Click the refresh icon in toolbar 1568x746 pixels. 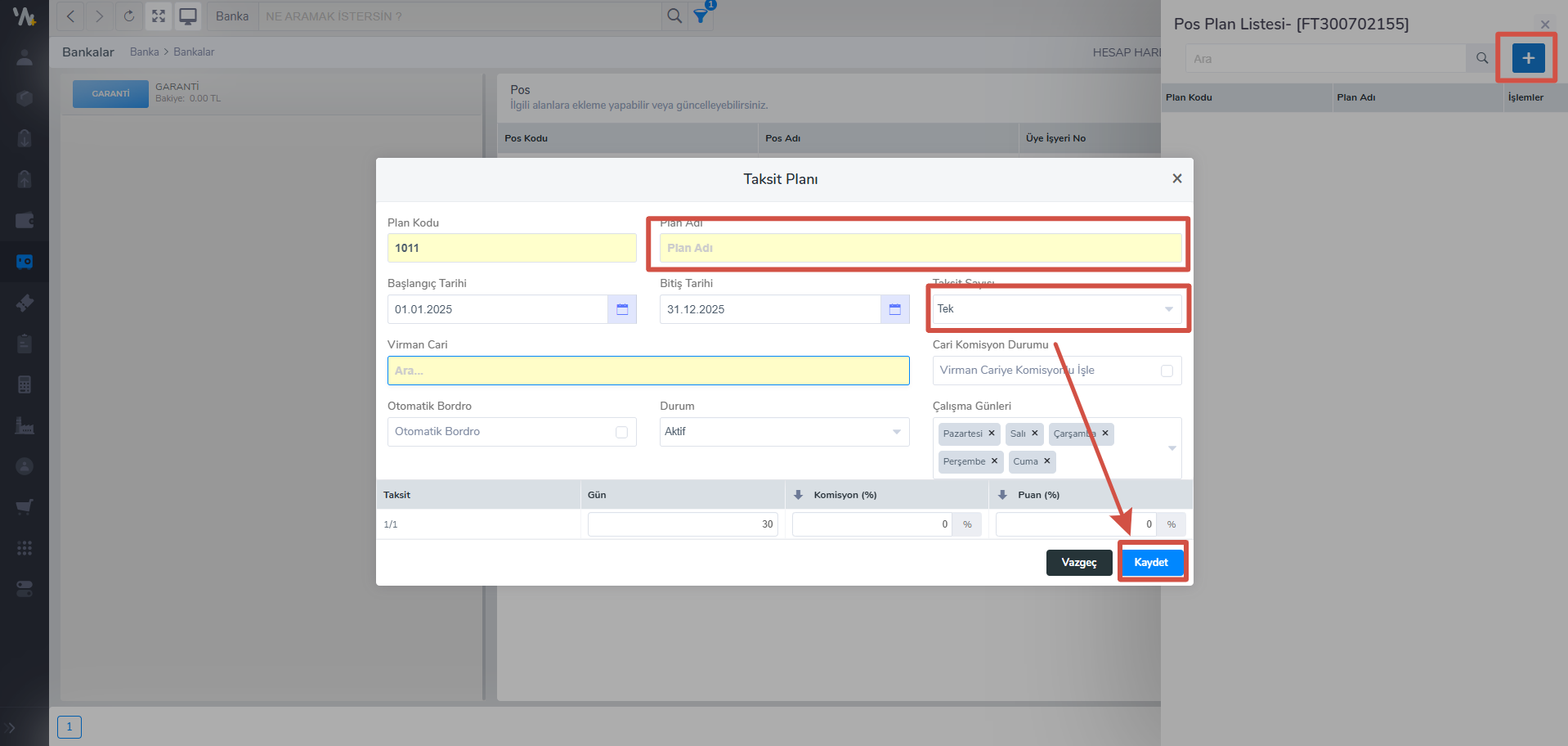pos(129,16)
